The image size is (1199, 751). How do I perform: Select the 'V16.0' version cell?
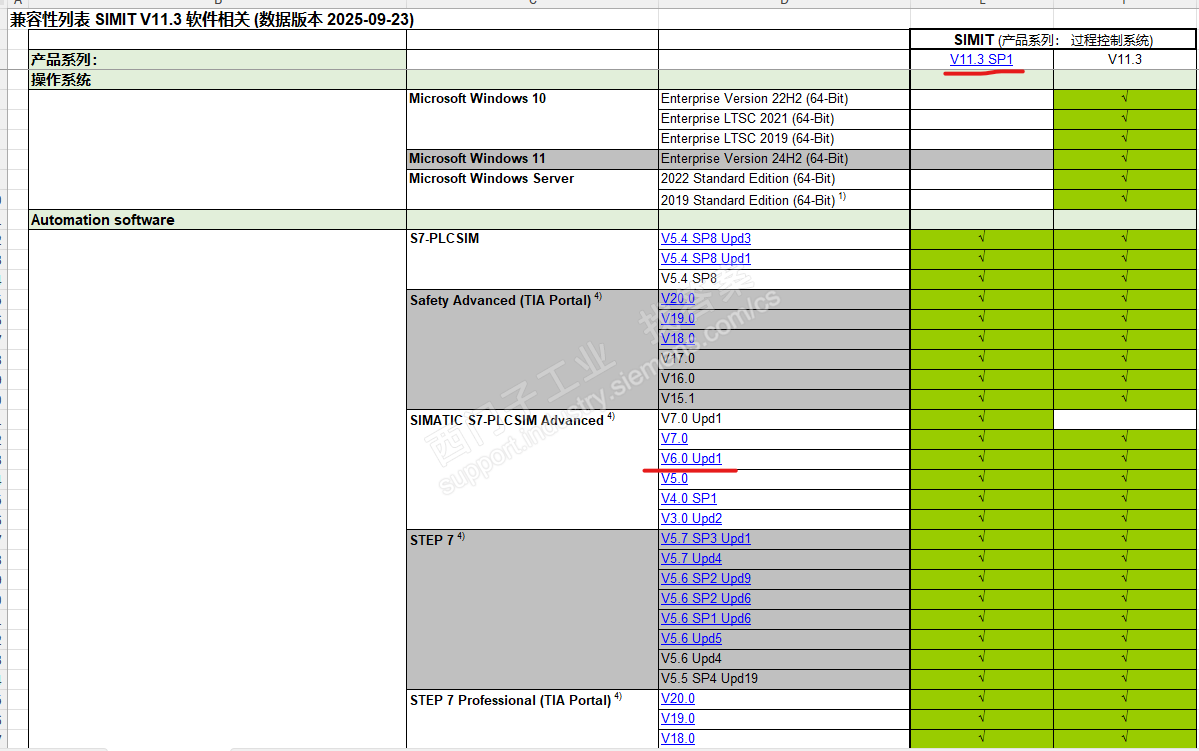(784, 378)
